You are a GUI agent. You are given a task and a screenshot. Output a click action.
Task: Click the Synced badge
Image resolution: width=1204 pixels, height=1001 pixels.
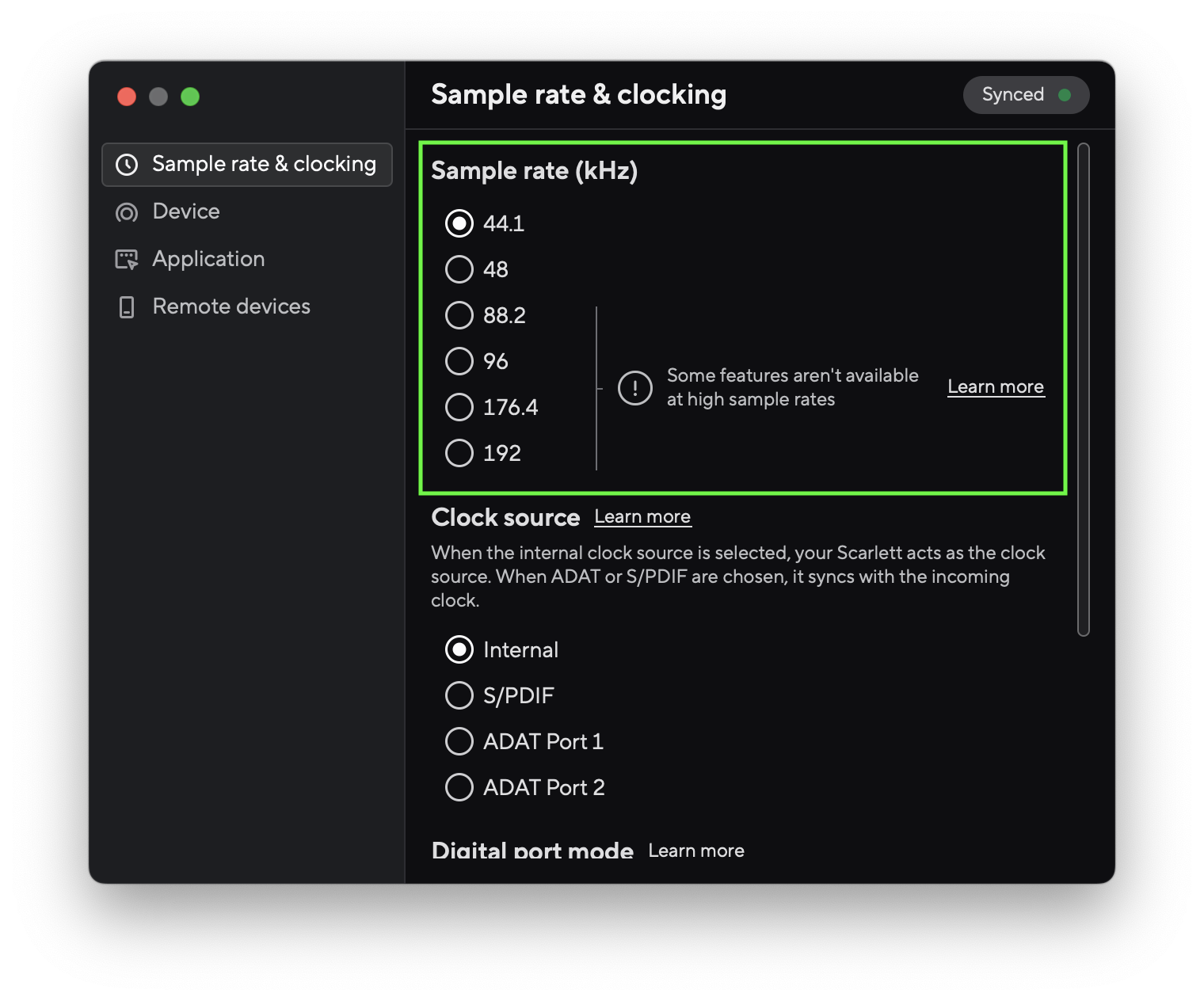click(1027, 94)
